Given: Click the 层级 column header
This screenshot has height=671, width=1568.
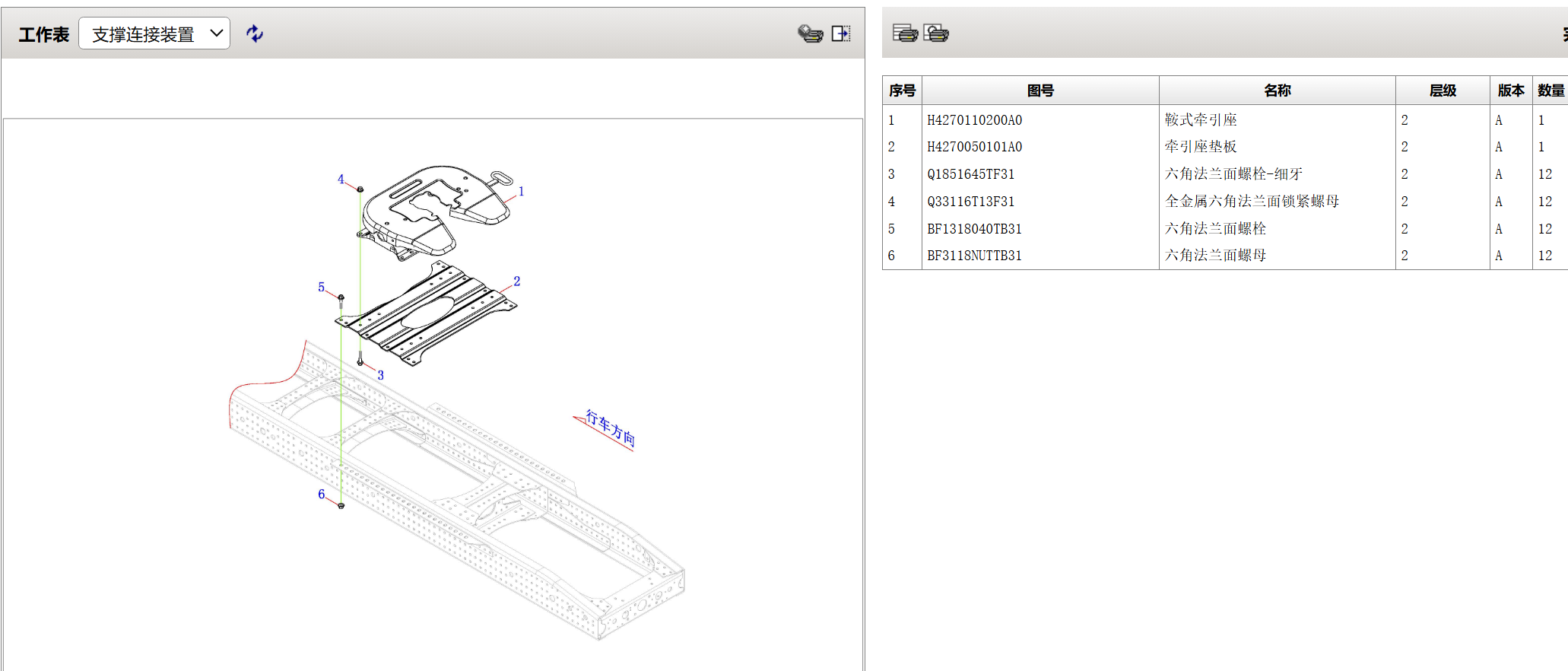Looking at the screenshot, I should coord(1442,91).
